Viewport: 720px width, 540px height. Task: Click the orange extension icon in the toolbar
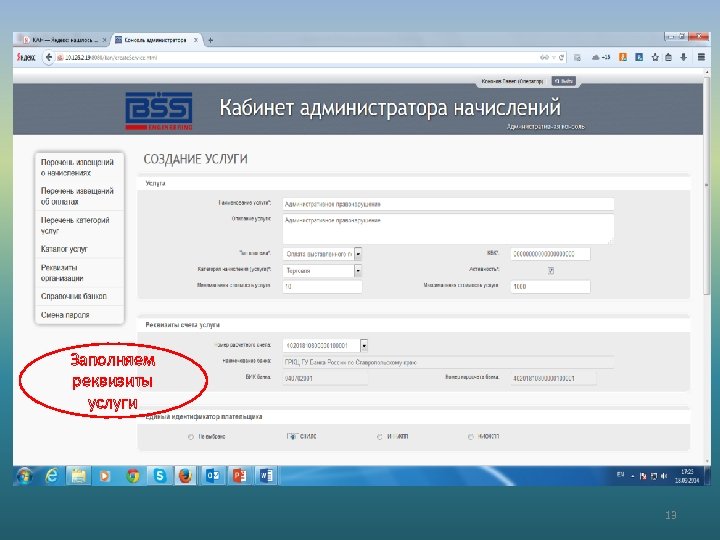pyautogui.click(x=623, y=57)
